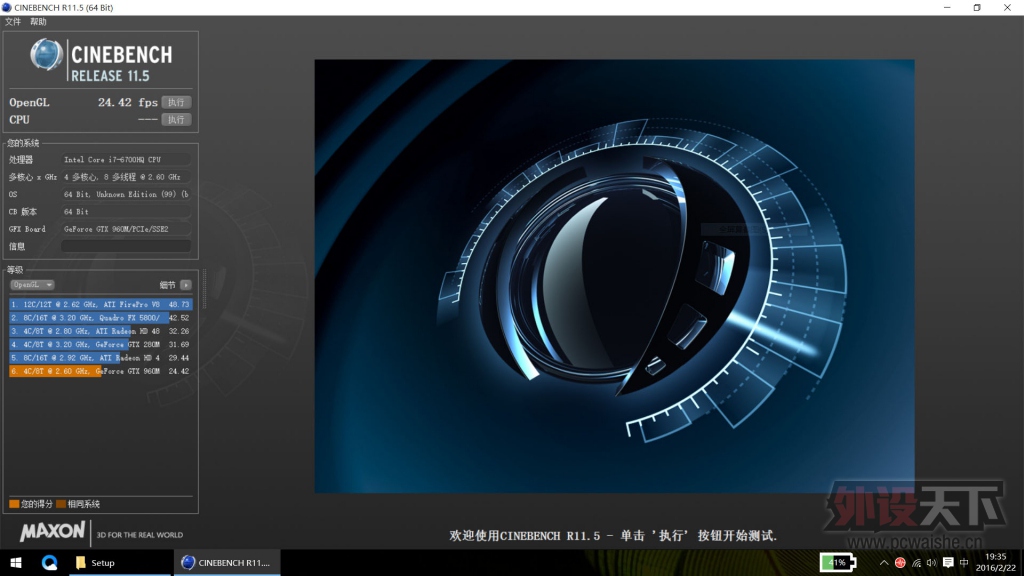1024x576 pixels.
Task: Select ranking row 5, ATI Radeon HD 4
Action: pyautogui.click(x=101, y=358)
